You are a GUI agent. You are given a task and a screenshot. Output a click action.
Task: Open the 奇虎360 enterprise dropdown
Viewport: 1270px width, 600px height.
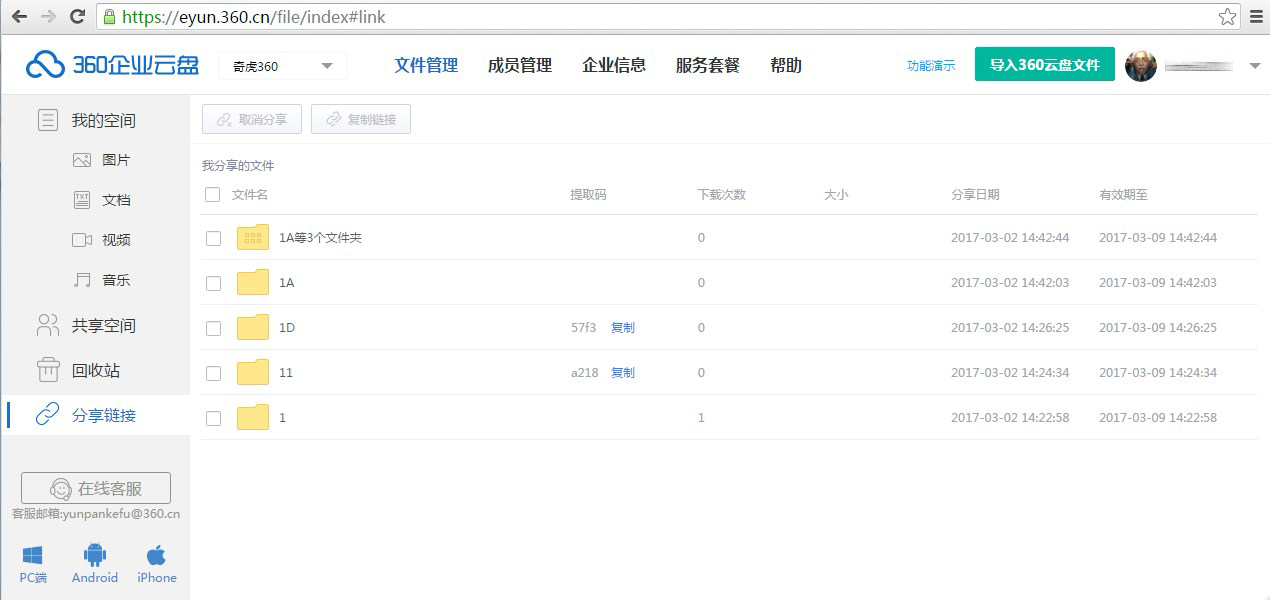click(283, 66)
